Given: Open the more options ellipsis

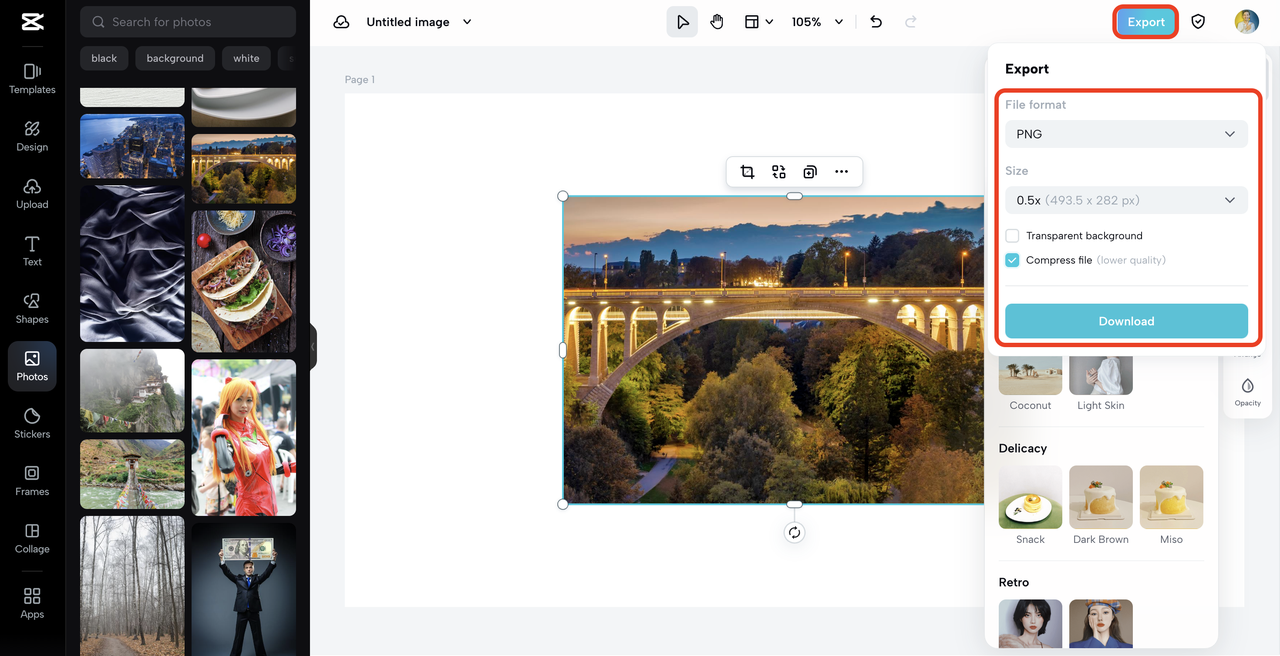Looking at the screenshot, I should tap(842, 172).
